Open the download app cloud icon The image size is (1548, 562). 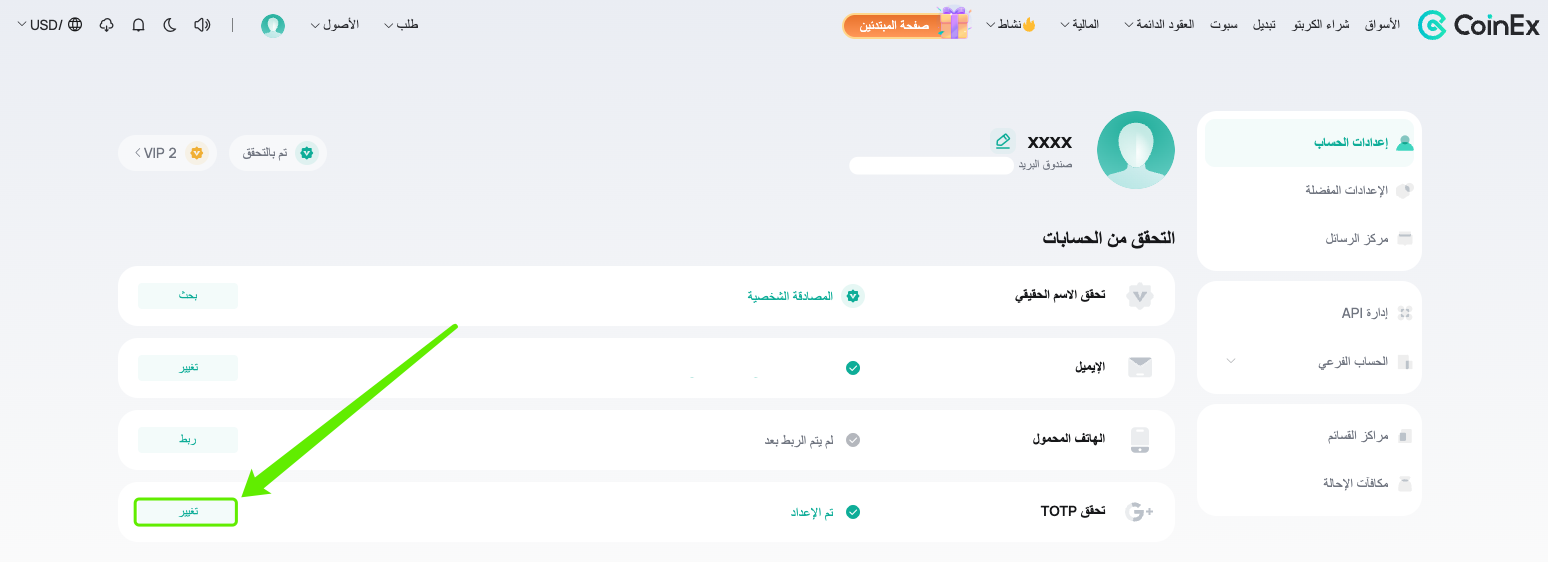point(107,25)
